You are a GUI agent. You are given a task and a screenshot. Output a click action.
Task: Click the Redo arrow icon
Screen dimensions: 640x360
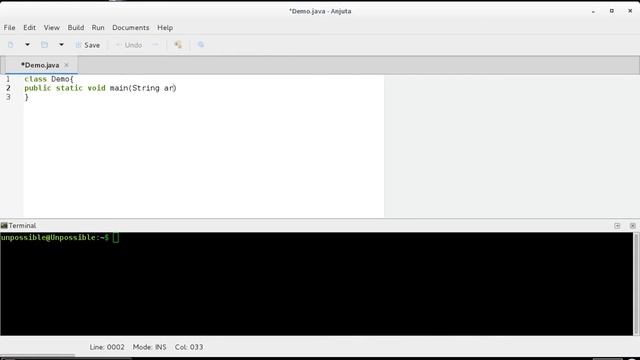pos(155,45)
